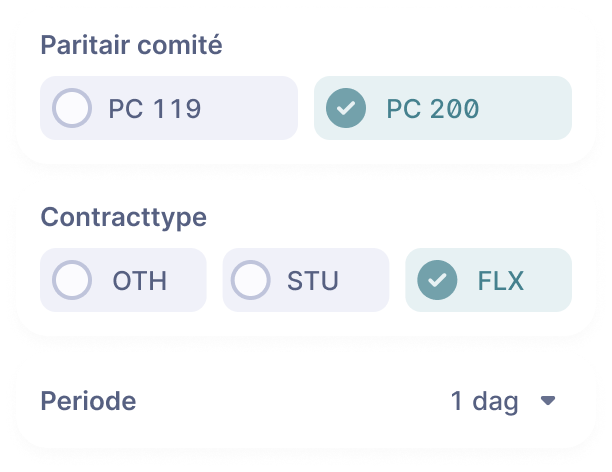The image size is (612, 472).
Task: Click the Paritair comité heading
Action: coord(130,45)
